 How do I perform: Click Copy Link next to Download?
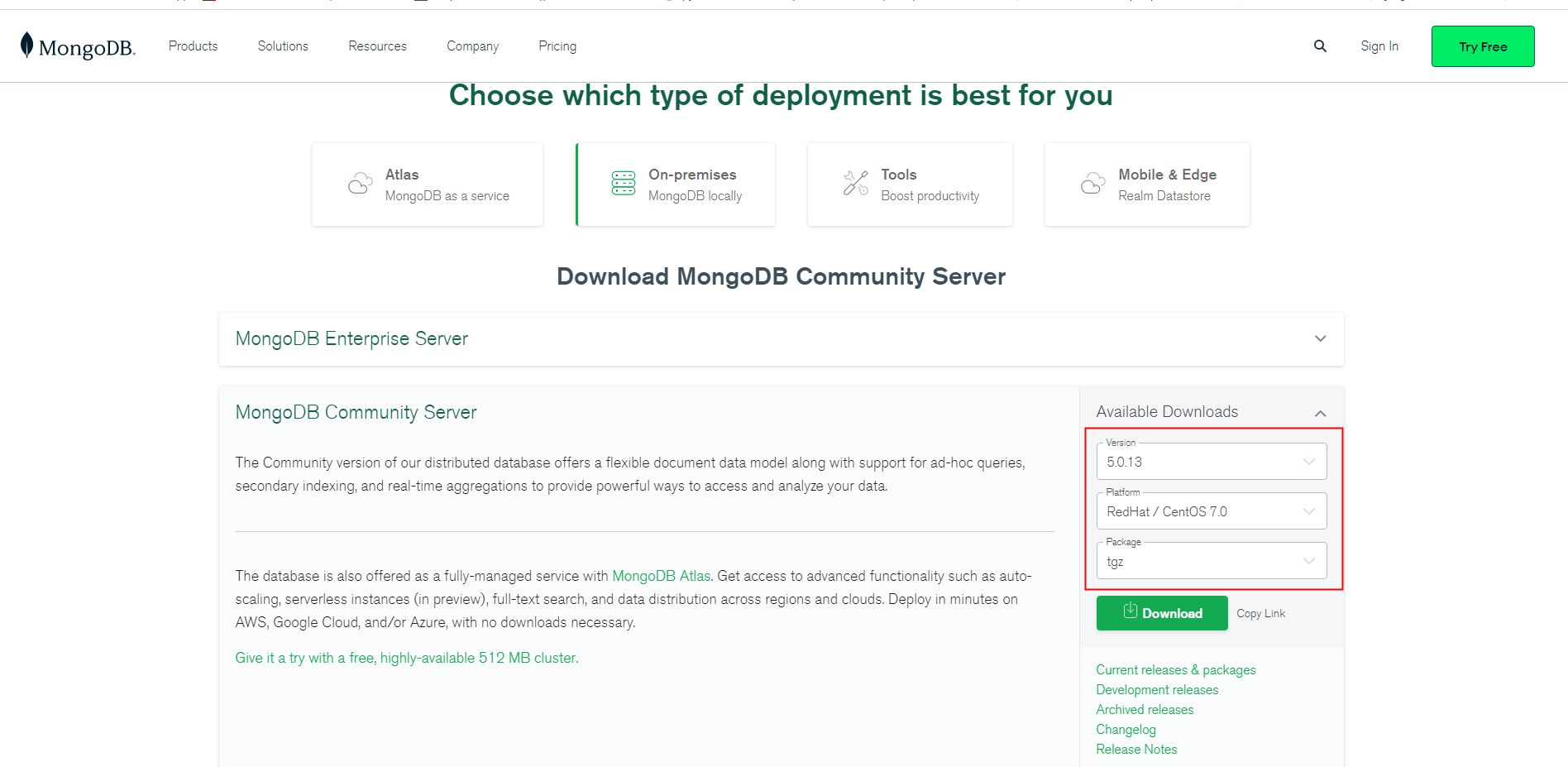pos(1261,613)
